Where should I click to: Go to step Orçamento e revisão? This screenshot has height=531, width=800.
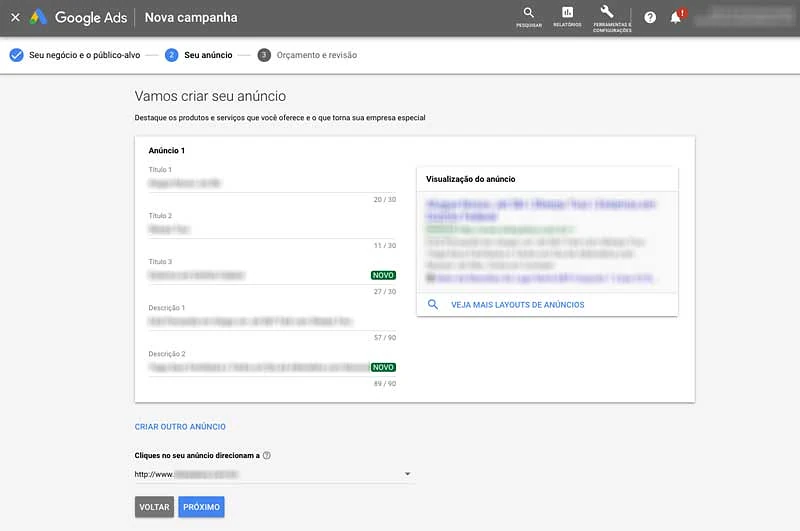[x=307, y=55]
